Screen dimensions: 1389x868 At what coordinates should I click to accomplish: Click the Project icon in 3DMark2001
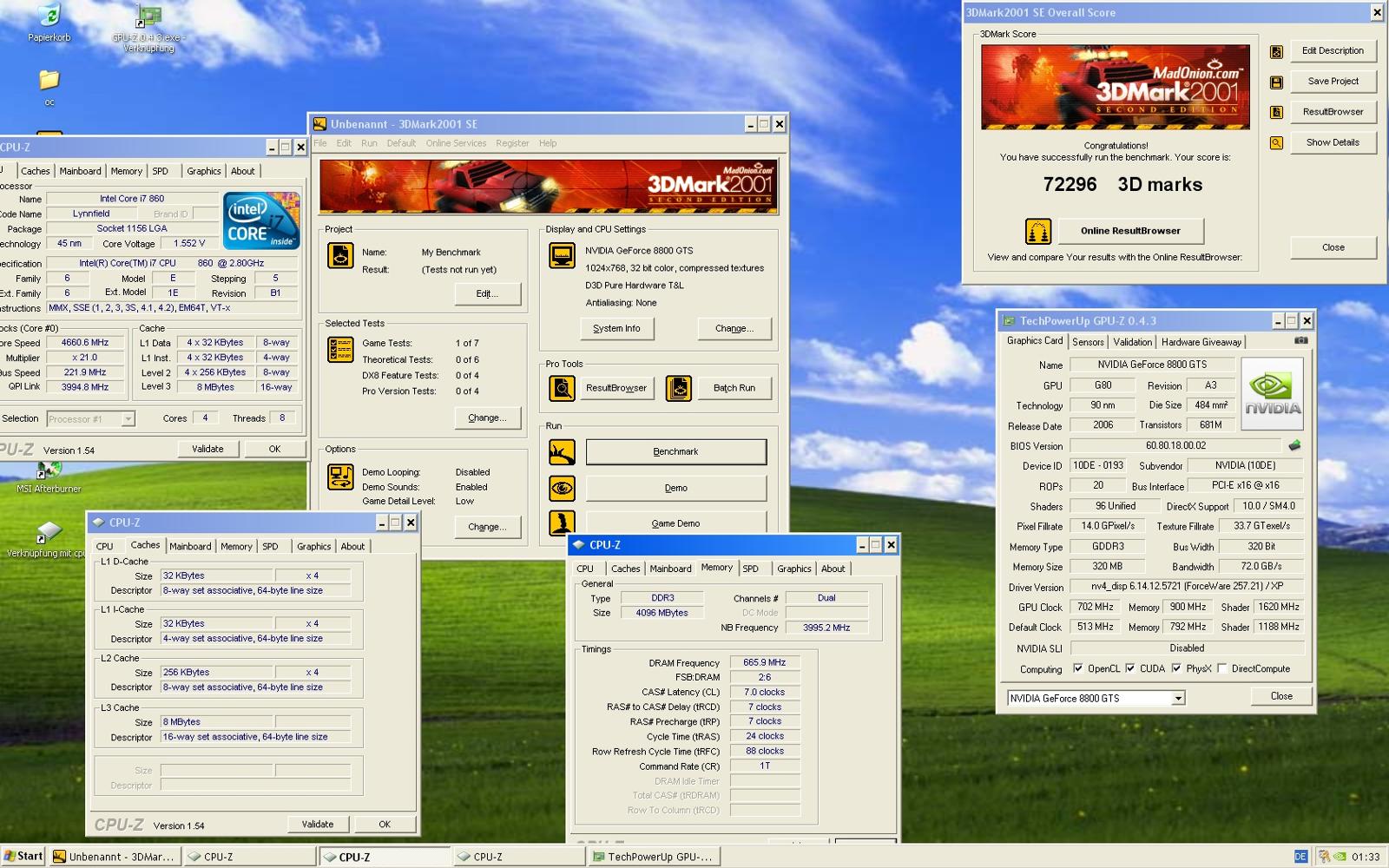pyautogui.click(x=340, y=255)
